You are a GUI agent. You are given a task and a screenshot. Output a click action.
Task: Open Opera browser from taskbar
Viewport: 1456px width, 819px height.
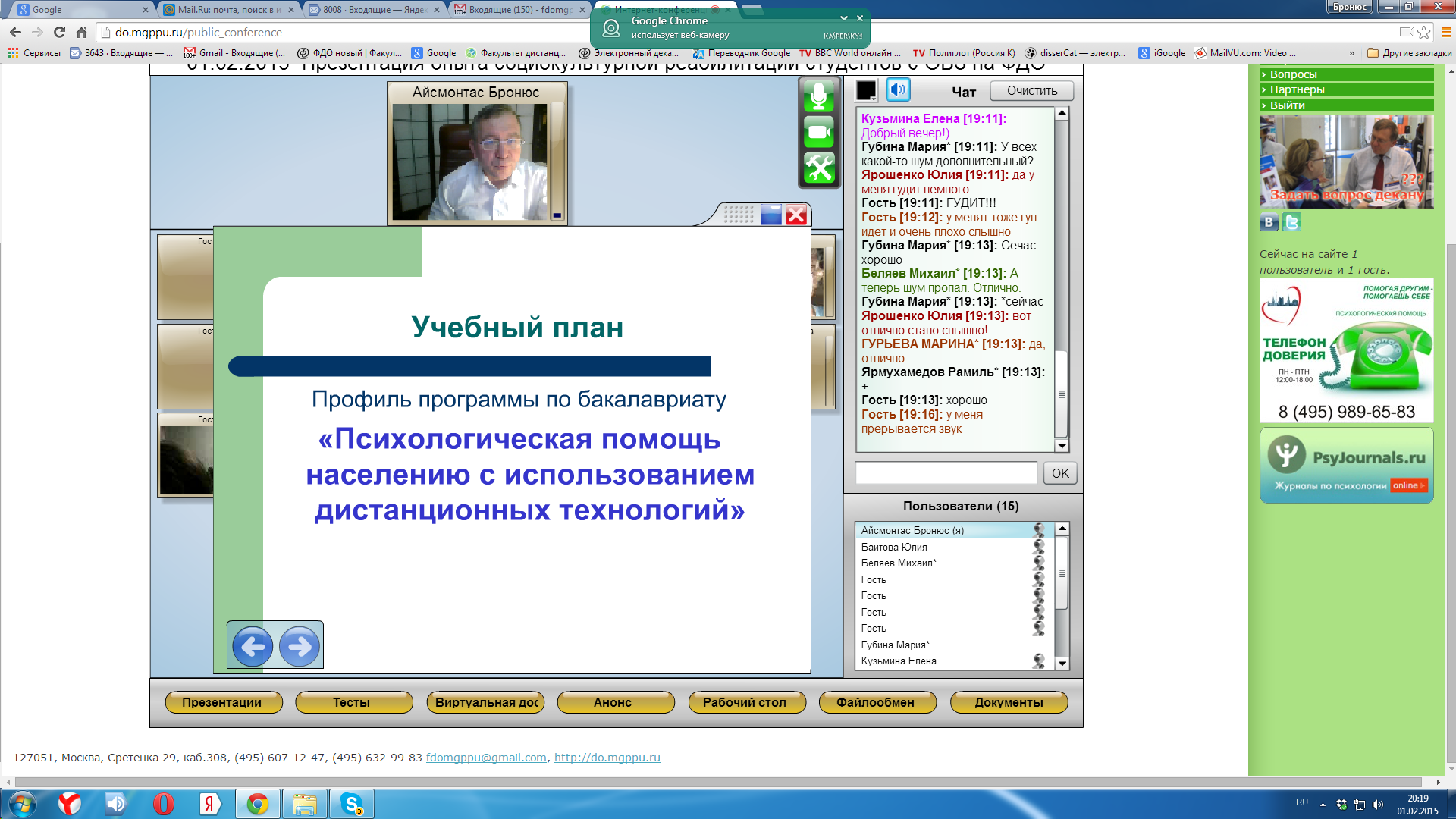(164, 804)
